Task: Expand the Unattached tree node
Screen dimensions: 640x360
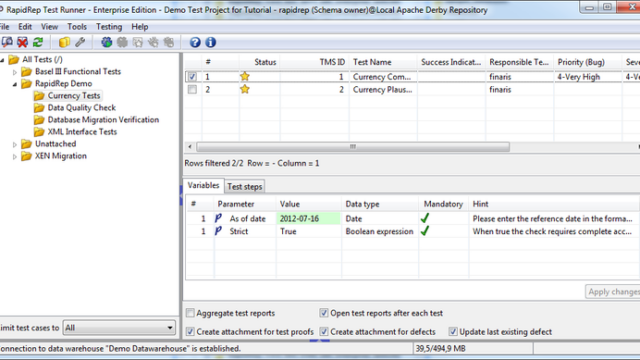Action: (15, 144)
